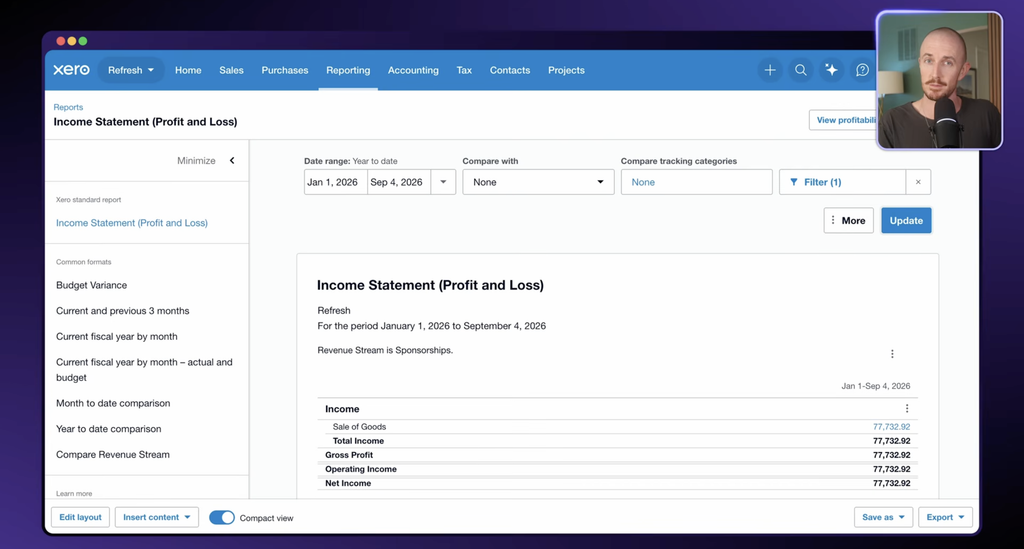Viewport: 1024px width, 549px height.
Task: Select Current fiscal year by month
Action: coord(117,336)
